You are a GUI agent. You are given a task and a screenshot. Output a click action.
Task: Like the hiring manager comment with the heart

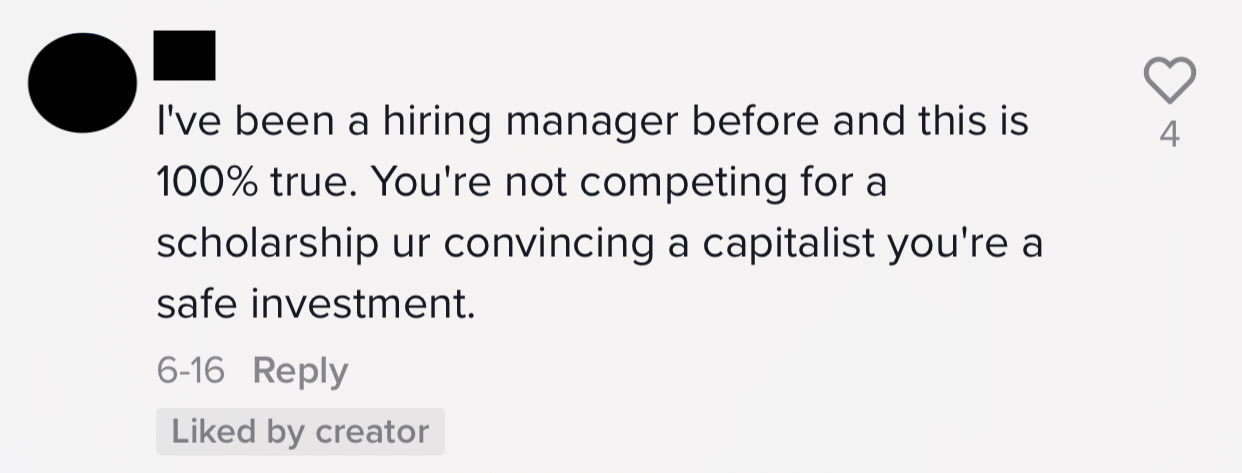click(1169, 79)
